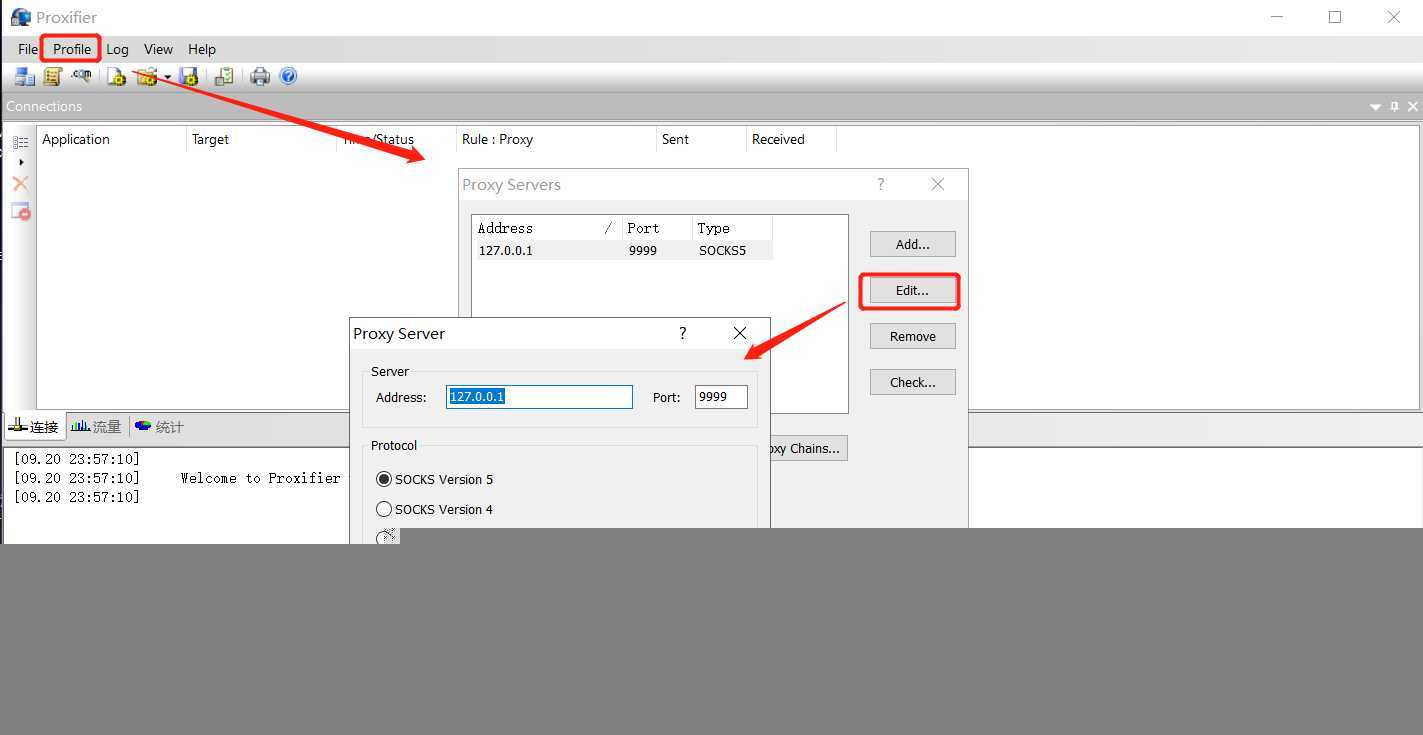1423x735 pixels.
Task: Click SOCKS5 type cell in proxy list
Action: [x=722, y=250]
